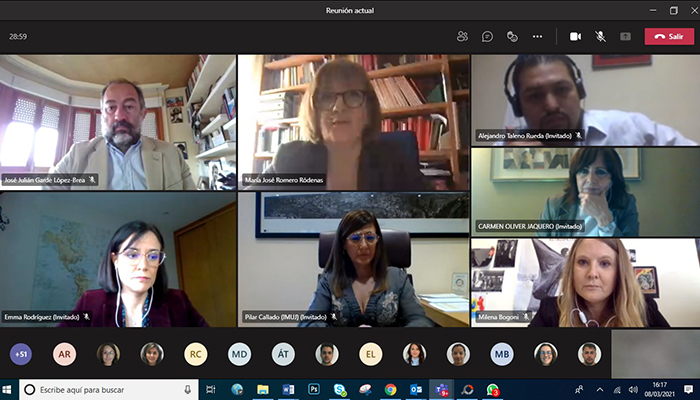Show hidden system tray icons
The width and height of the screenshot is (700, 400).
[600, 389]
